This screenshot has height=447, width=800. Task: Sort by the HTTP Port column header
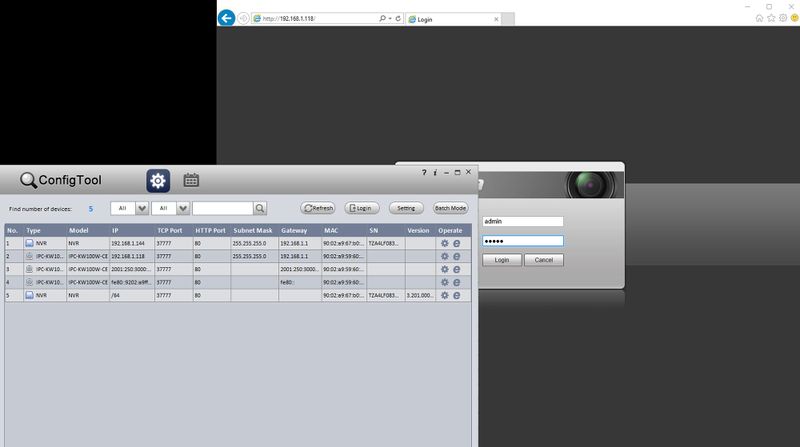click(211, 231)
